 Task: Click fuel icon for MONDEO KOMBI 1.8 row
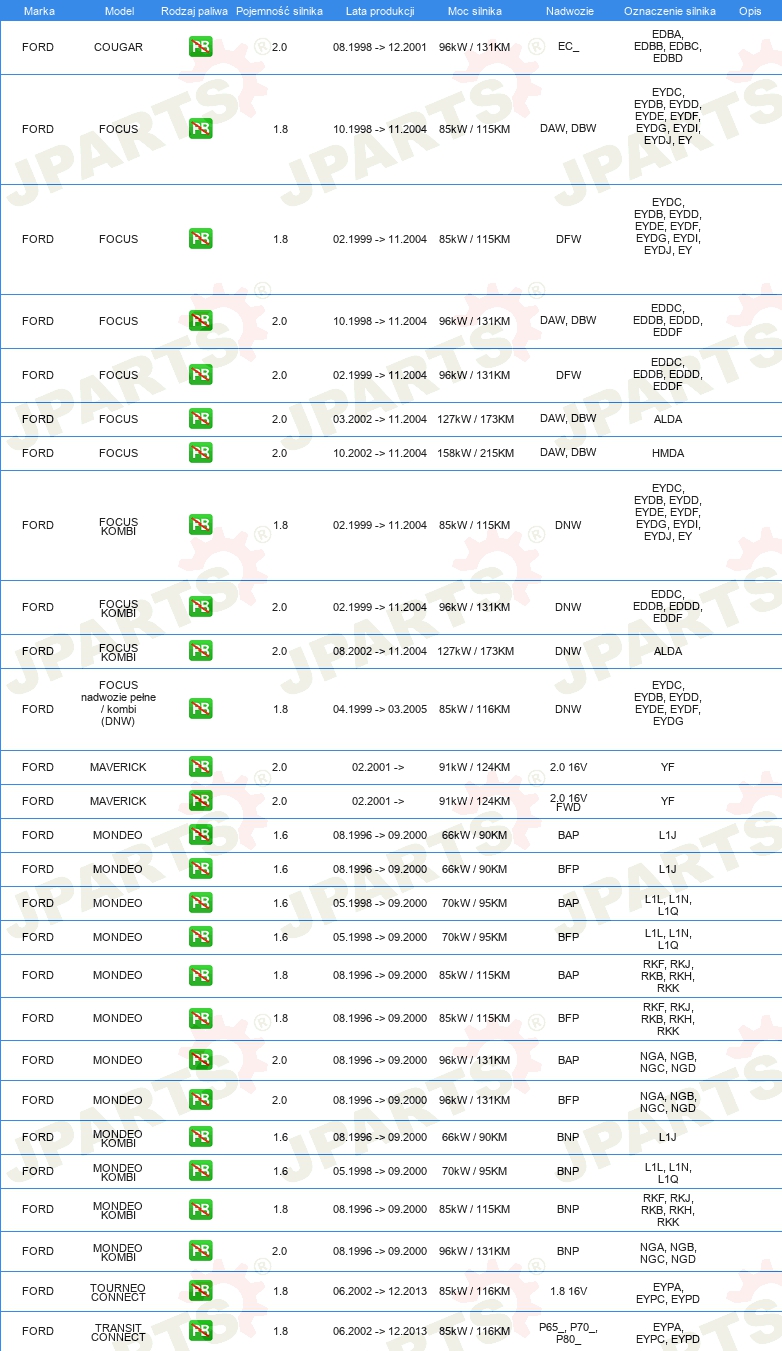click(x=201, y=1209)
